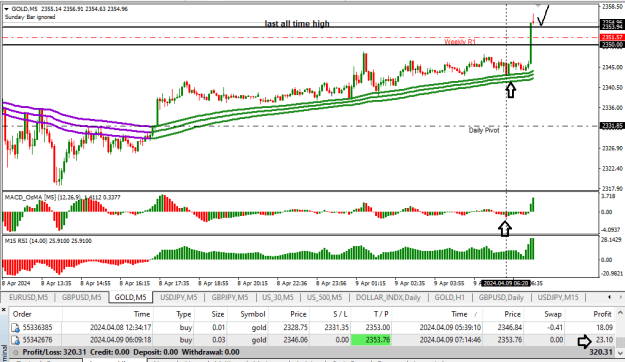Click close price 2346.84
The width and height of the screenshot is (625, 362).
pyautogui.click(x=509, y=328)
